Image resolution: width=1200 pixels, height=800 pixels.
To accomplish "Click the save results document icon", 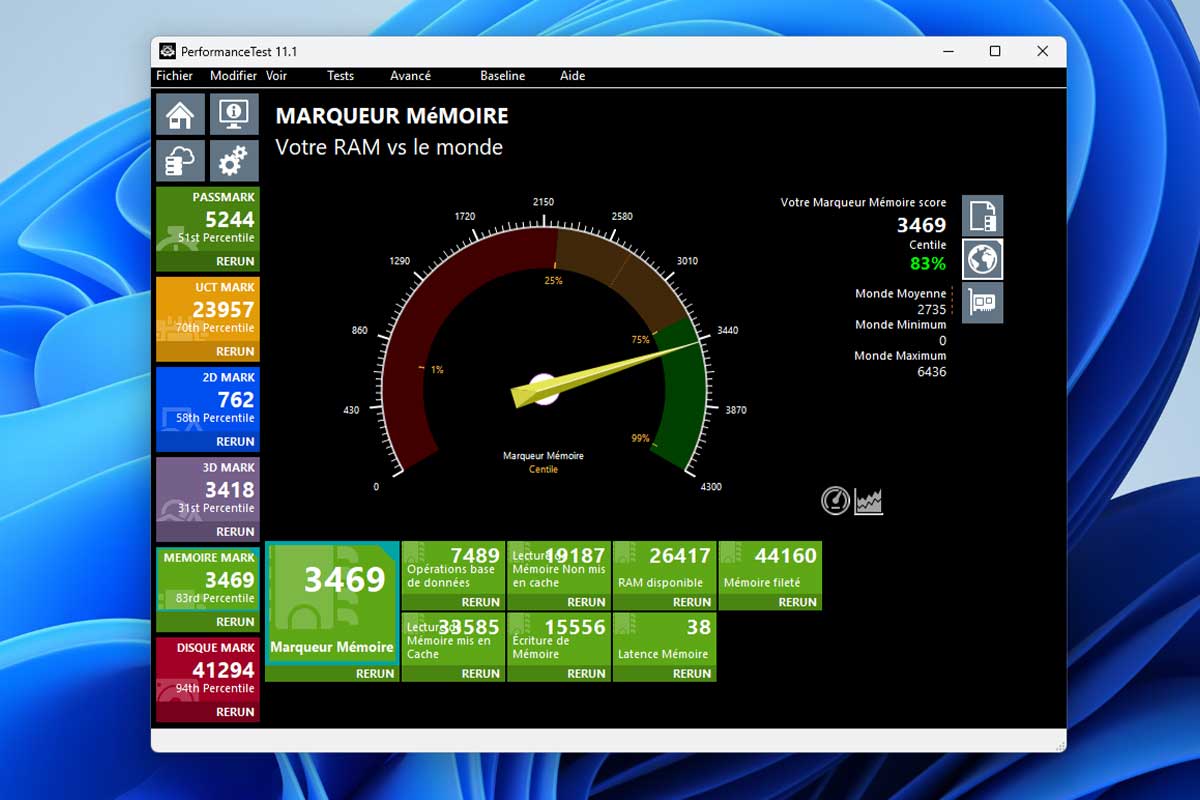I will (982, 216).
